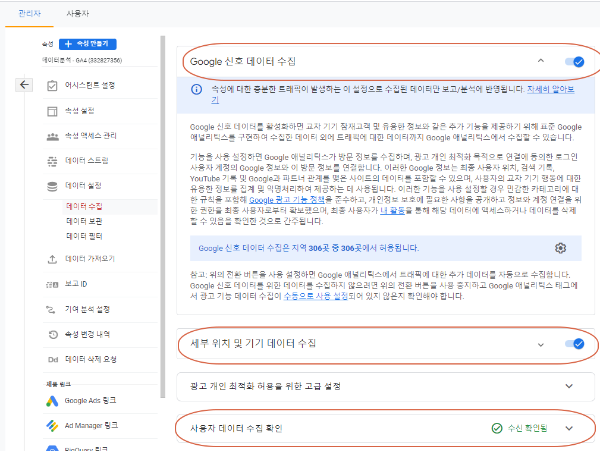The height and width of the screenshot is (451, 600).
Task: Click the info icon in blue notice
Action: (x=196, y=90)
